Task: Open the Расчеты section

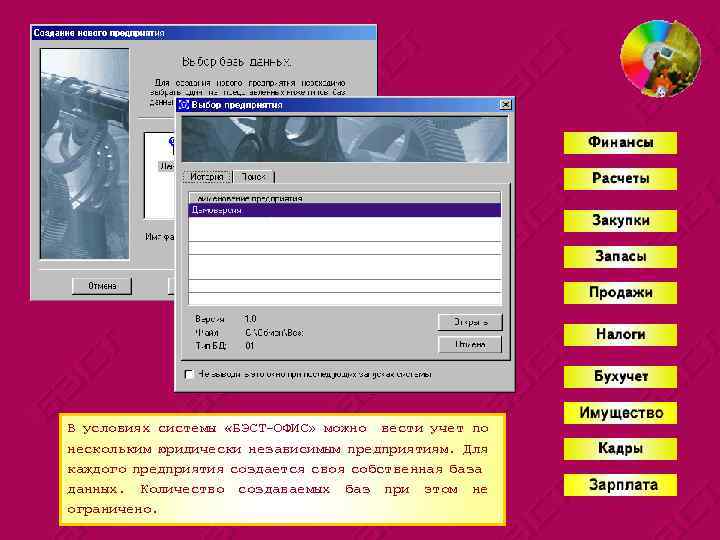Action: point(620,179)
